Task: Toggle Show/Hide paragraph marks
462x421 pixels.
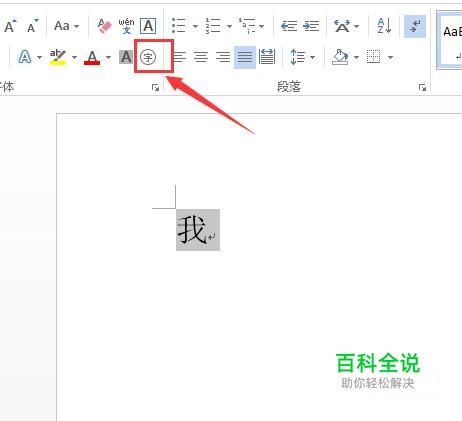Action: 415,26
